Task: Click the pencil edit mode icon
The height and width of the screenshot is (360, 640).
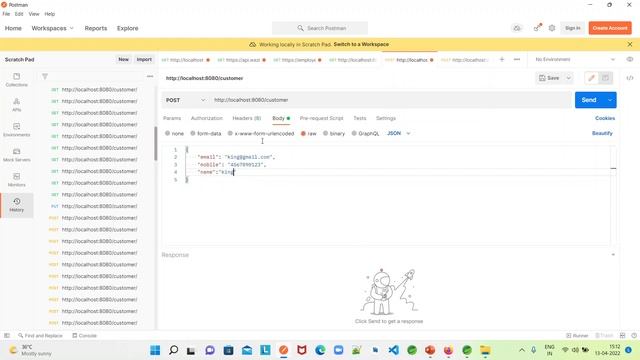Action: click(591, 78)
